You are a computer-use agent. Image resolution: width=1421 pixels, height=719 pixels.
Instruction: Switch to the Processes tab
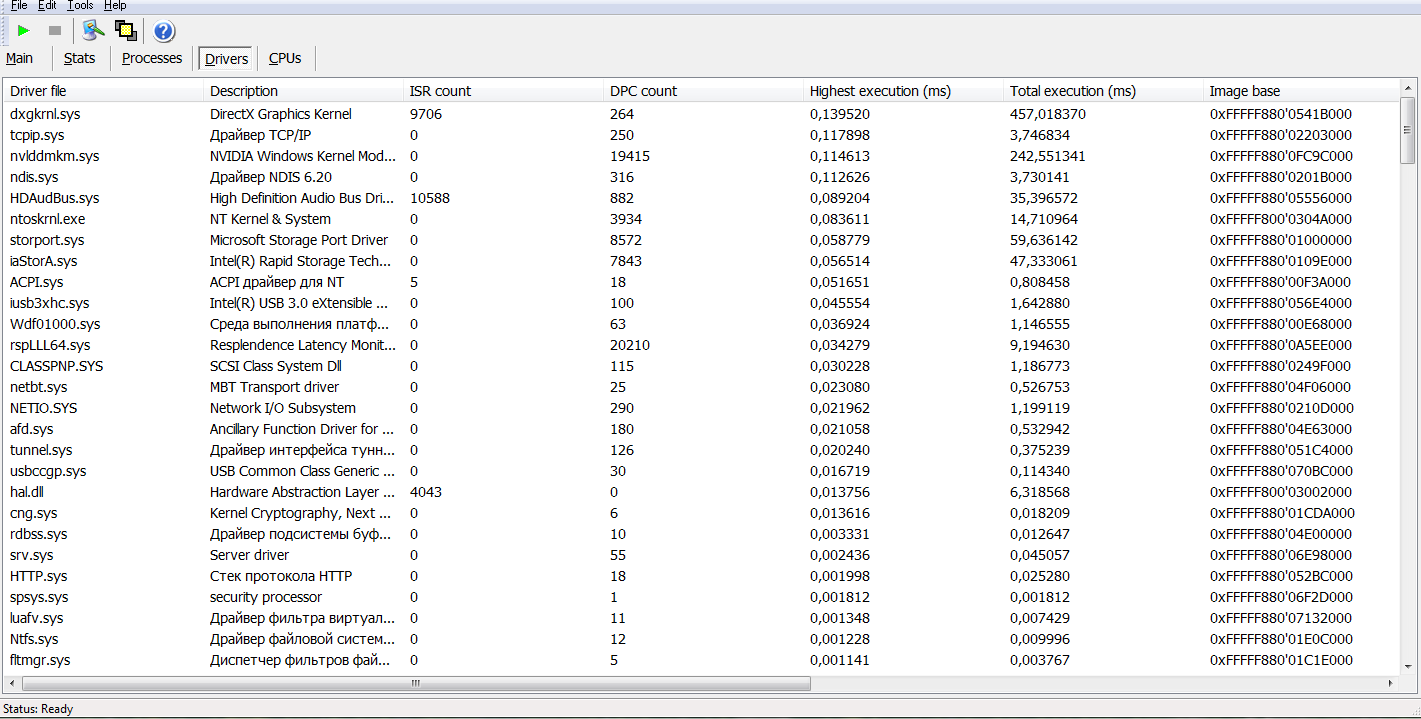pos(152,59)
